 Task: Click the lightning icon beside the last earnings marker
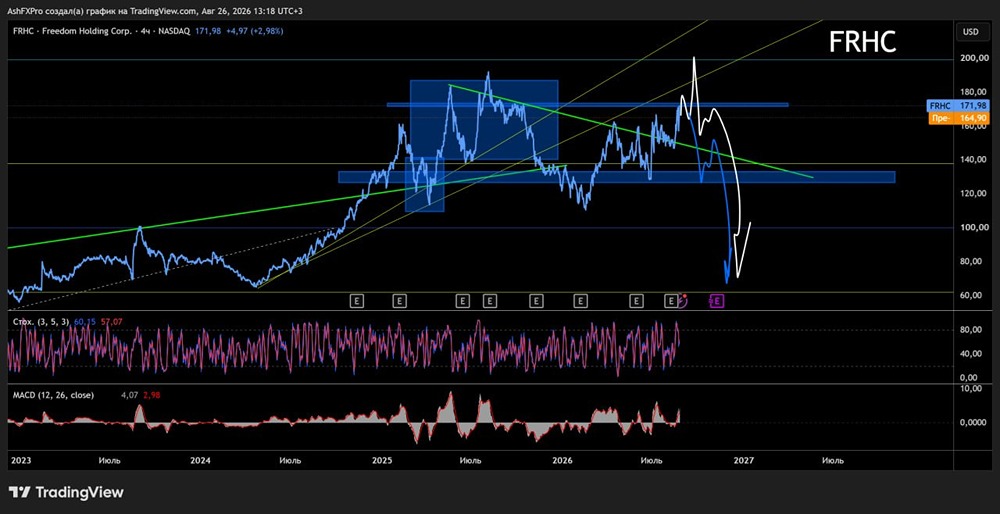(x=682, y=300)
